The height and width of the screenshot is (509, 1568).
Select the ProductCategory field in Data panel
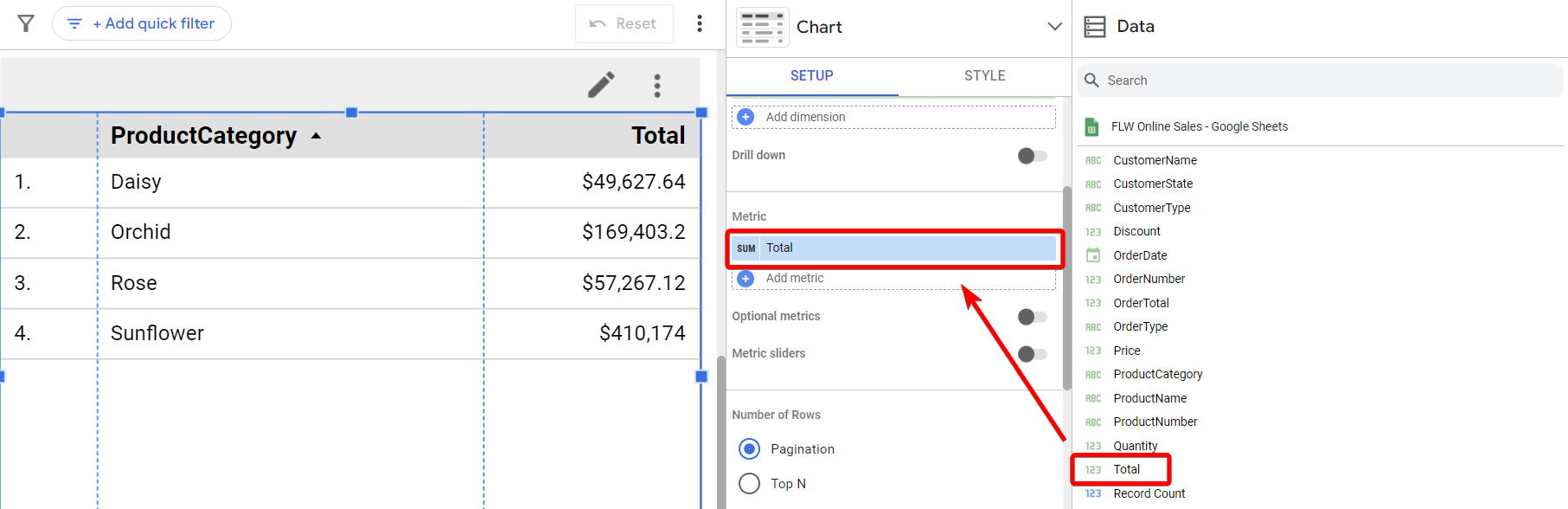(1157, 374)
